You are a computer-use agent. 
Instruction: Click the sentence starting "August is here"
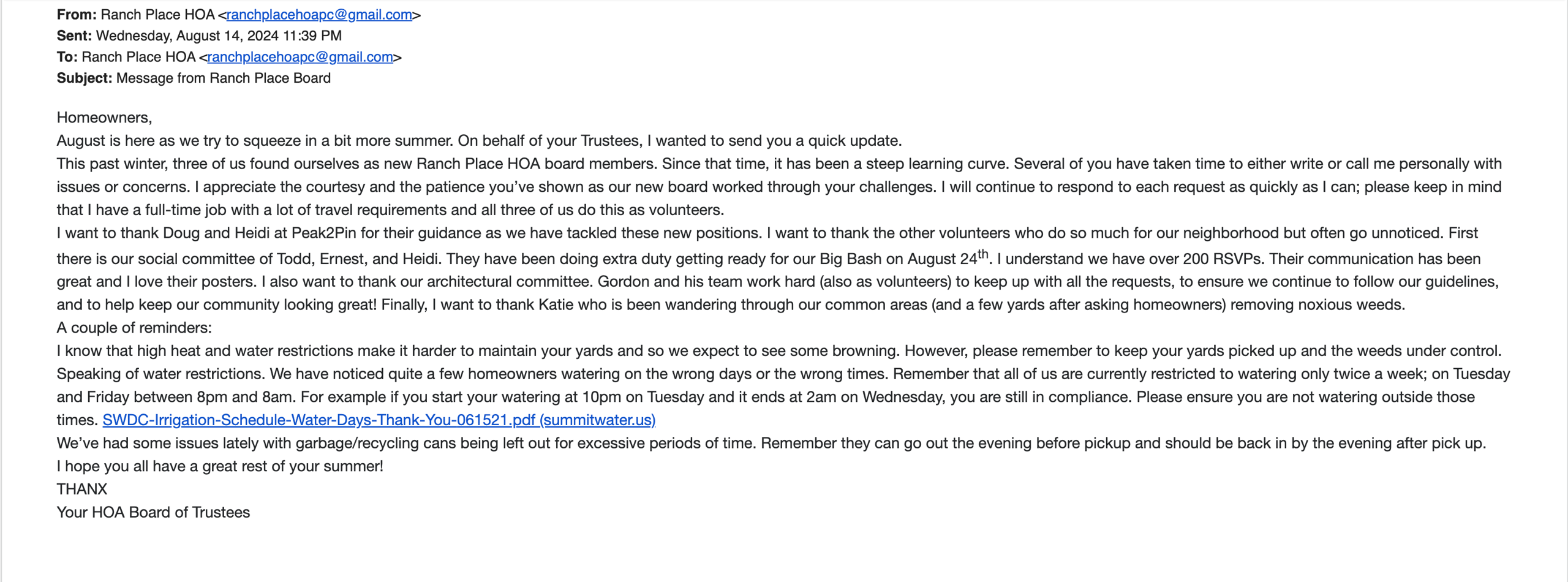coord(478,141)
